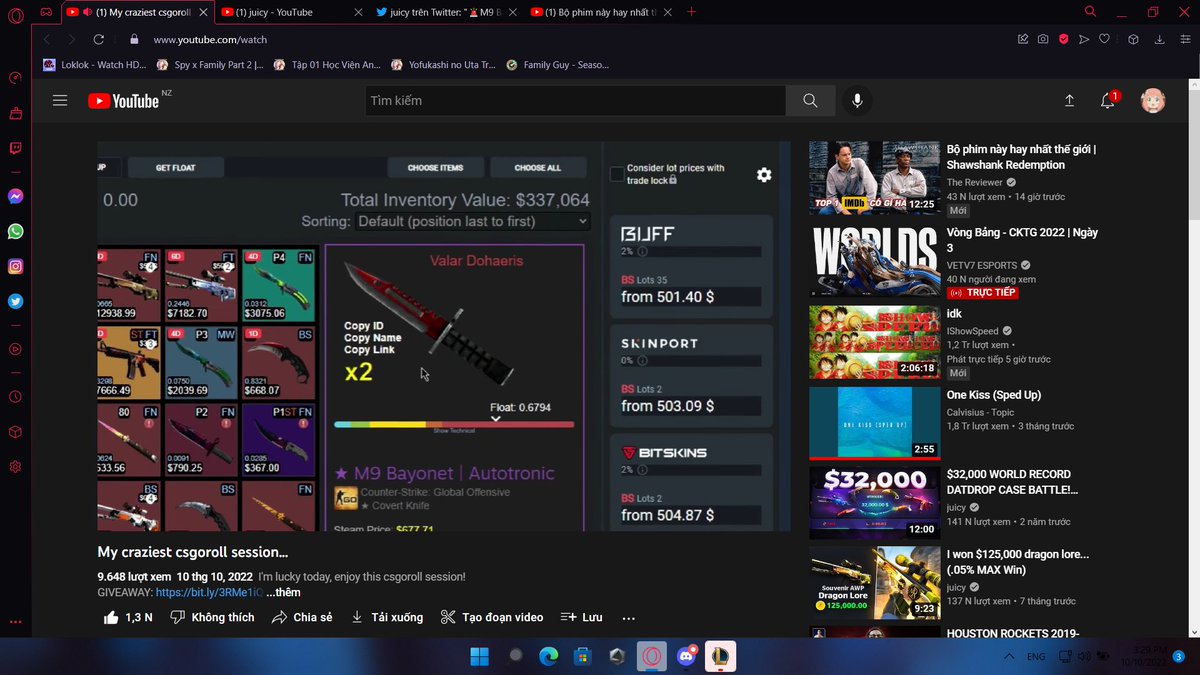Open more actions ellipsis under the video

(629, 617)
